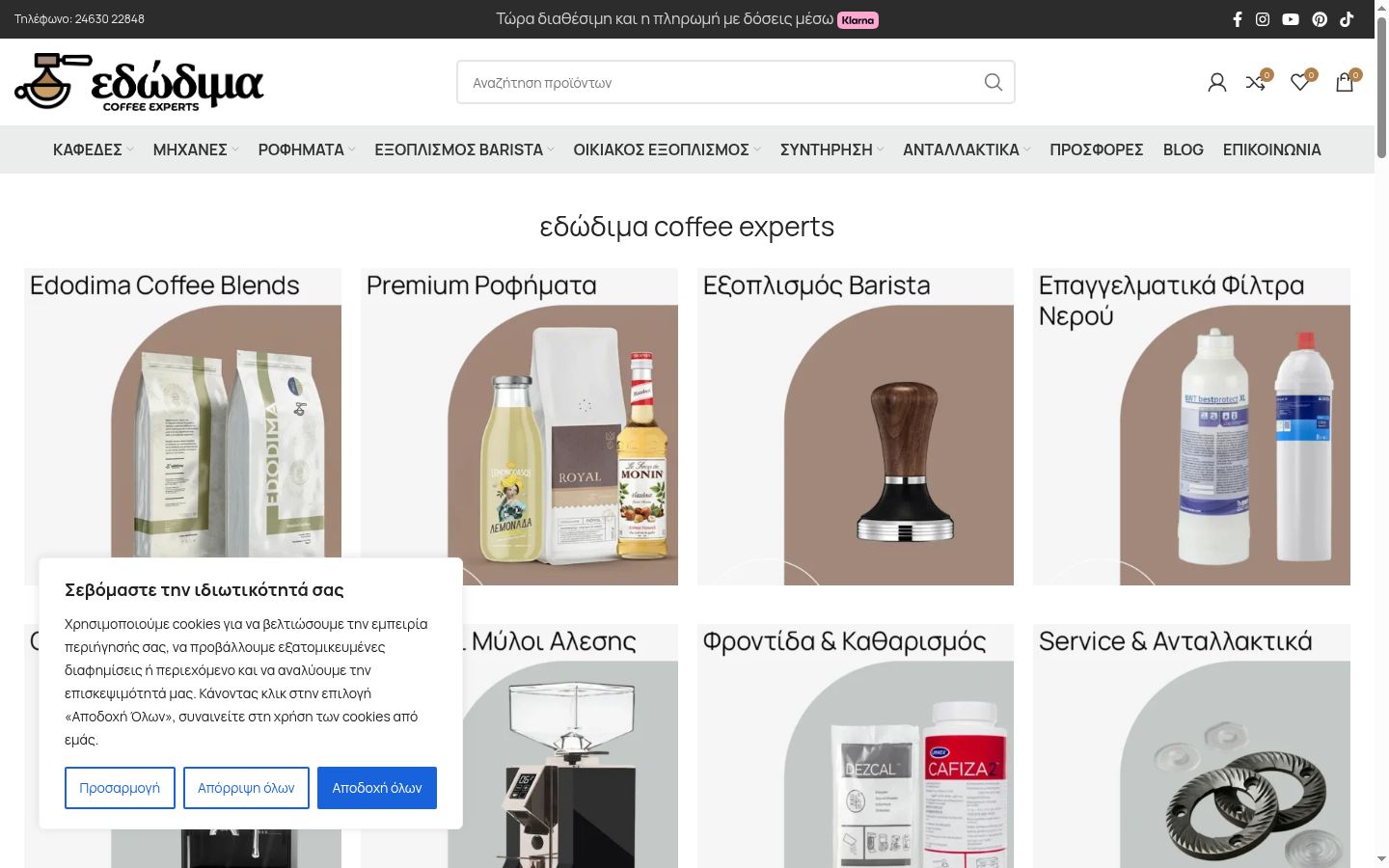Open the ΕΠΙΚΟΙΝΩΝΙΑ menu item
Image resolution: width=1389 pixels, height=868 pixels.
[1272, 149]
